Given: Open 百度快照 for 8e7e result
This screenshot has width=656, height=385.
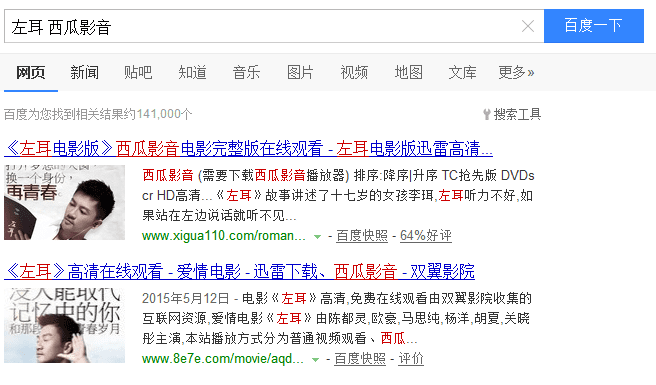Looking at the screenshot, I should 360,359.
